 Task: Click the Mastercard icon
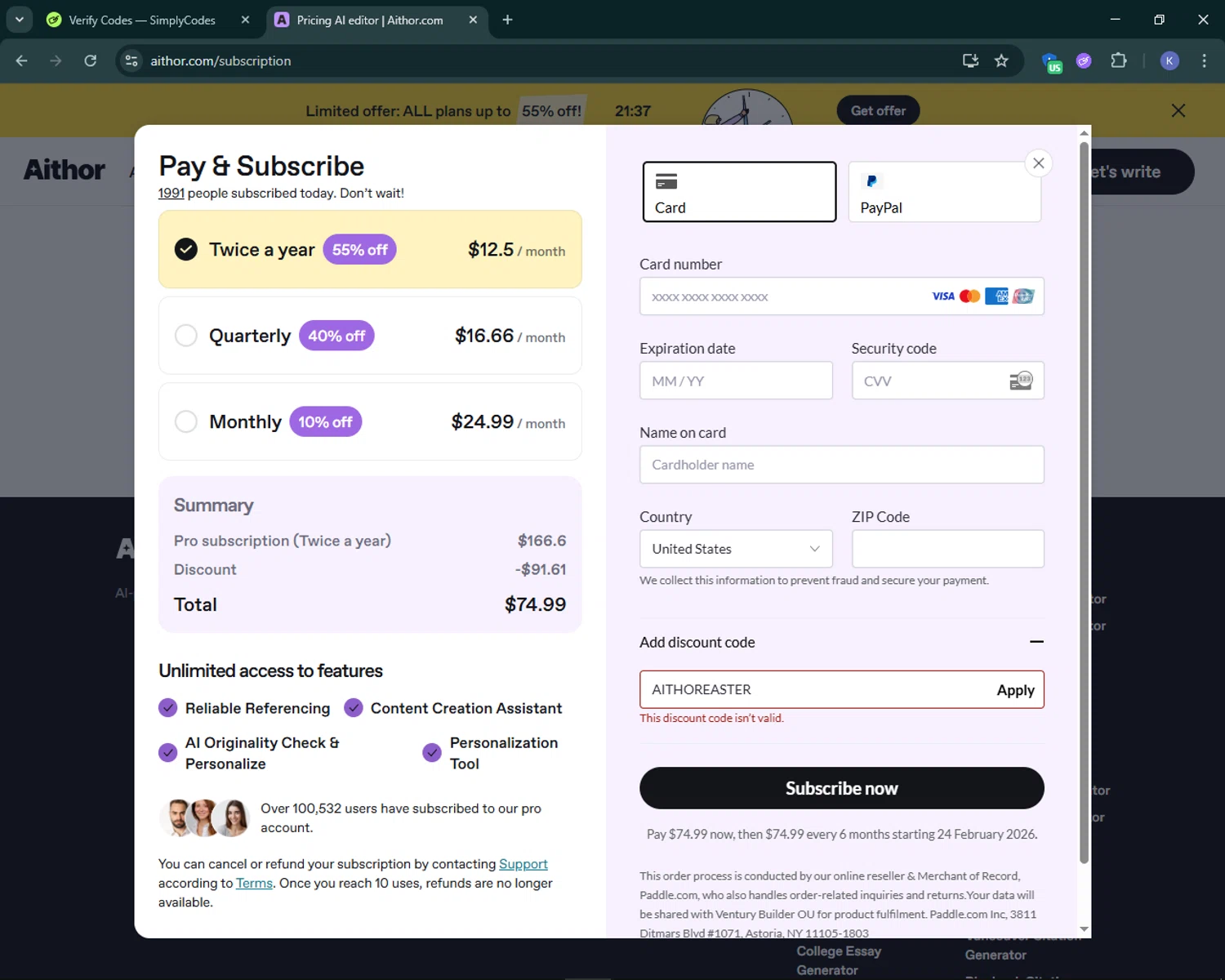click(x=970, y=296)
